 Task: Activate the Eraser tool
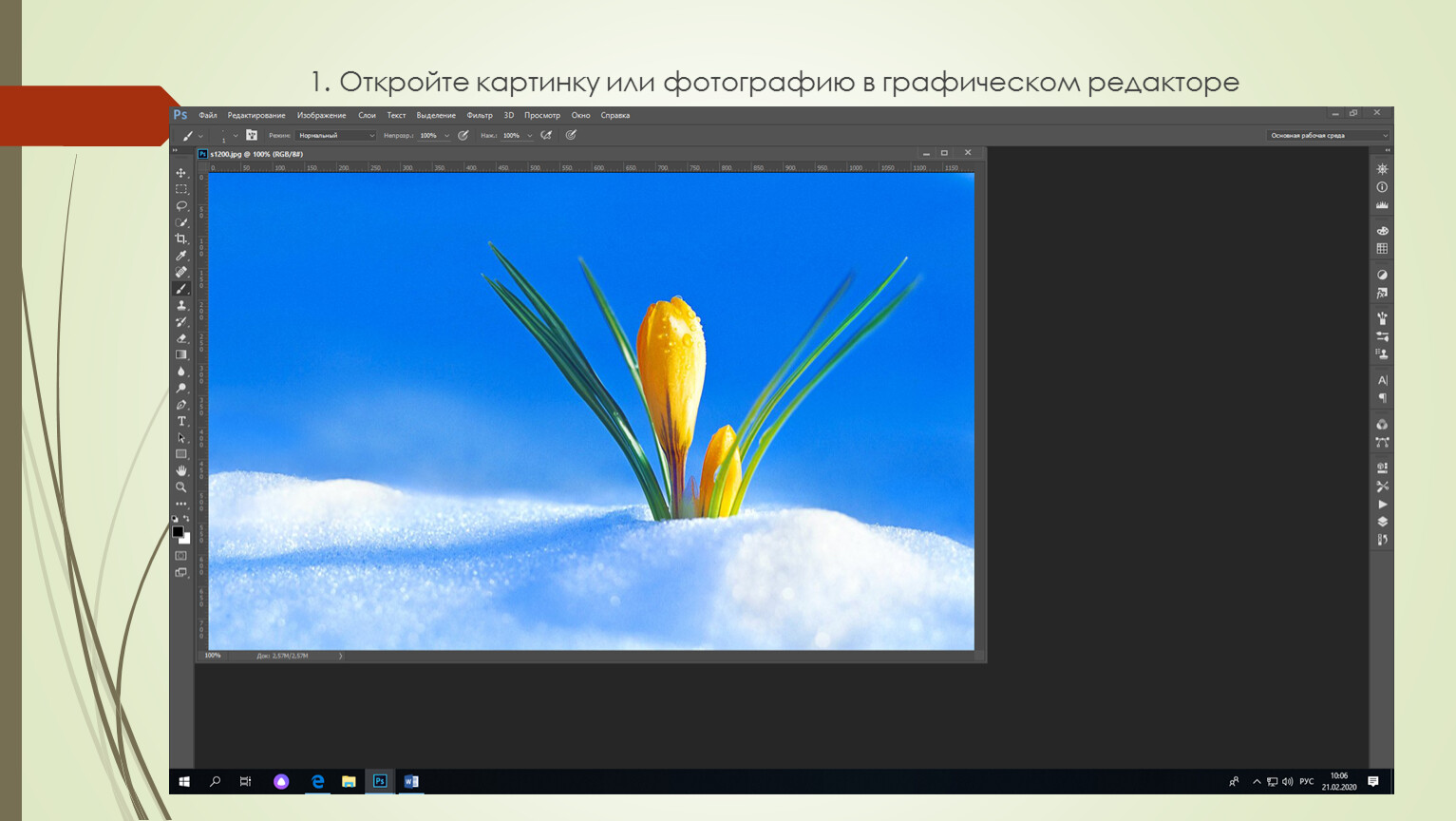[180, 338]
